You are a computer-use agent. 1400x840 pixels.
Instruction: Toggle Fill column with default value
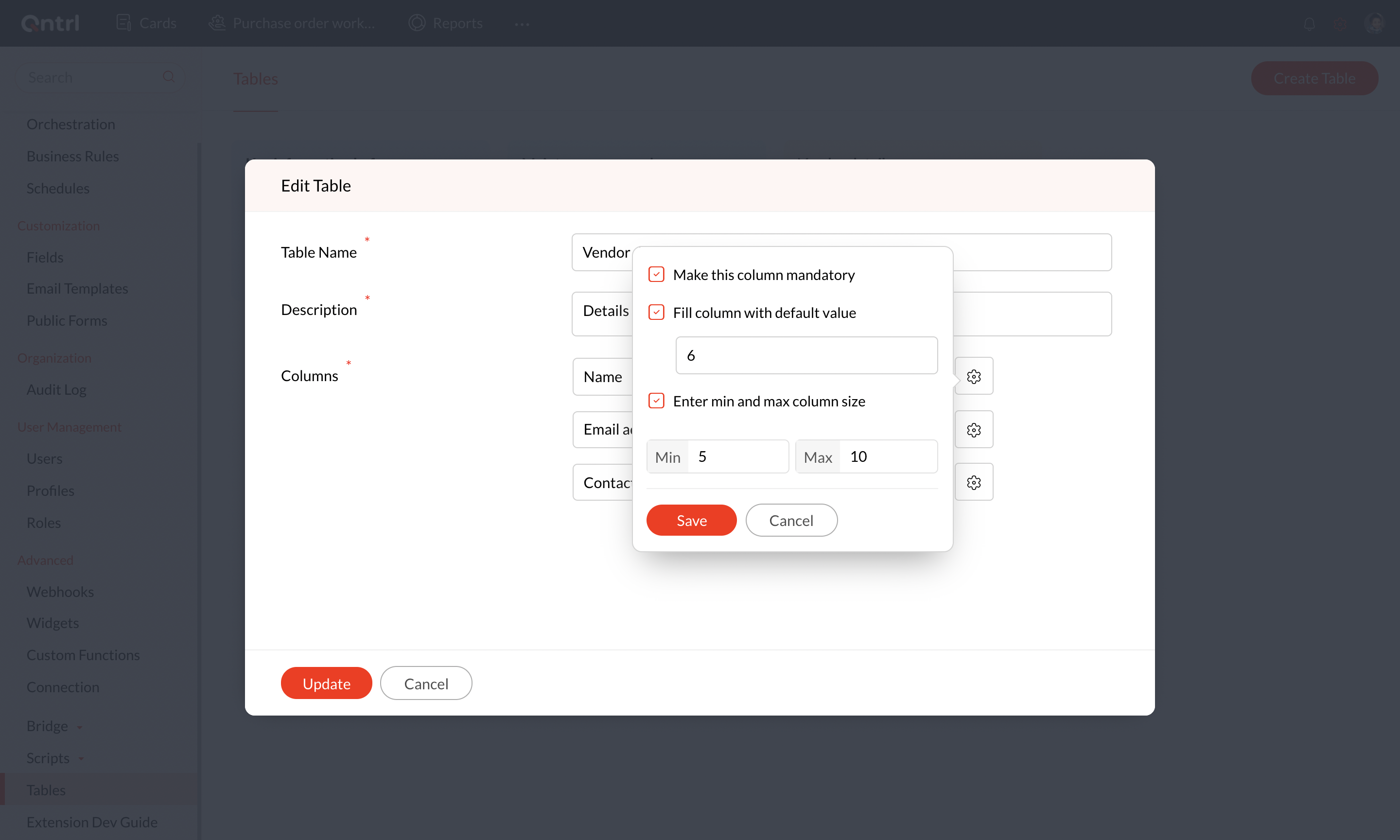pyautogui.click(x=656, y=313)
